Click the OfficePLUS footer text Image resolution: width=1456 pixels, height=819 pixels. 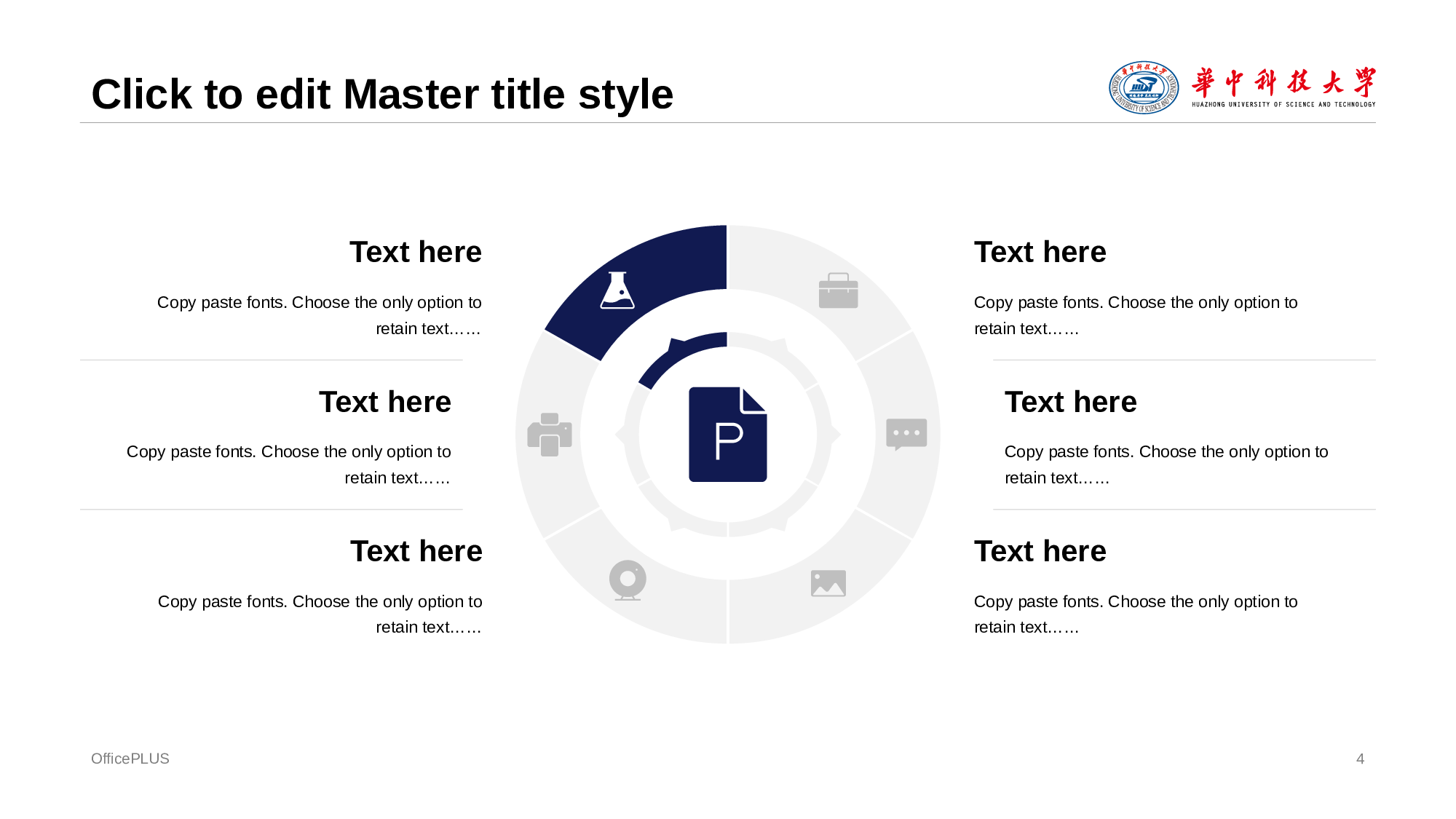click(x=130, y=759)
